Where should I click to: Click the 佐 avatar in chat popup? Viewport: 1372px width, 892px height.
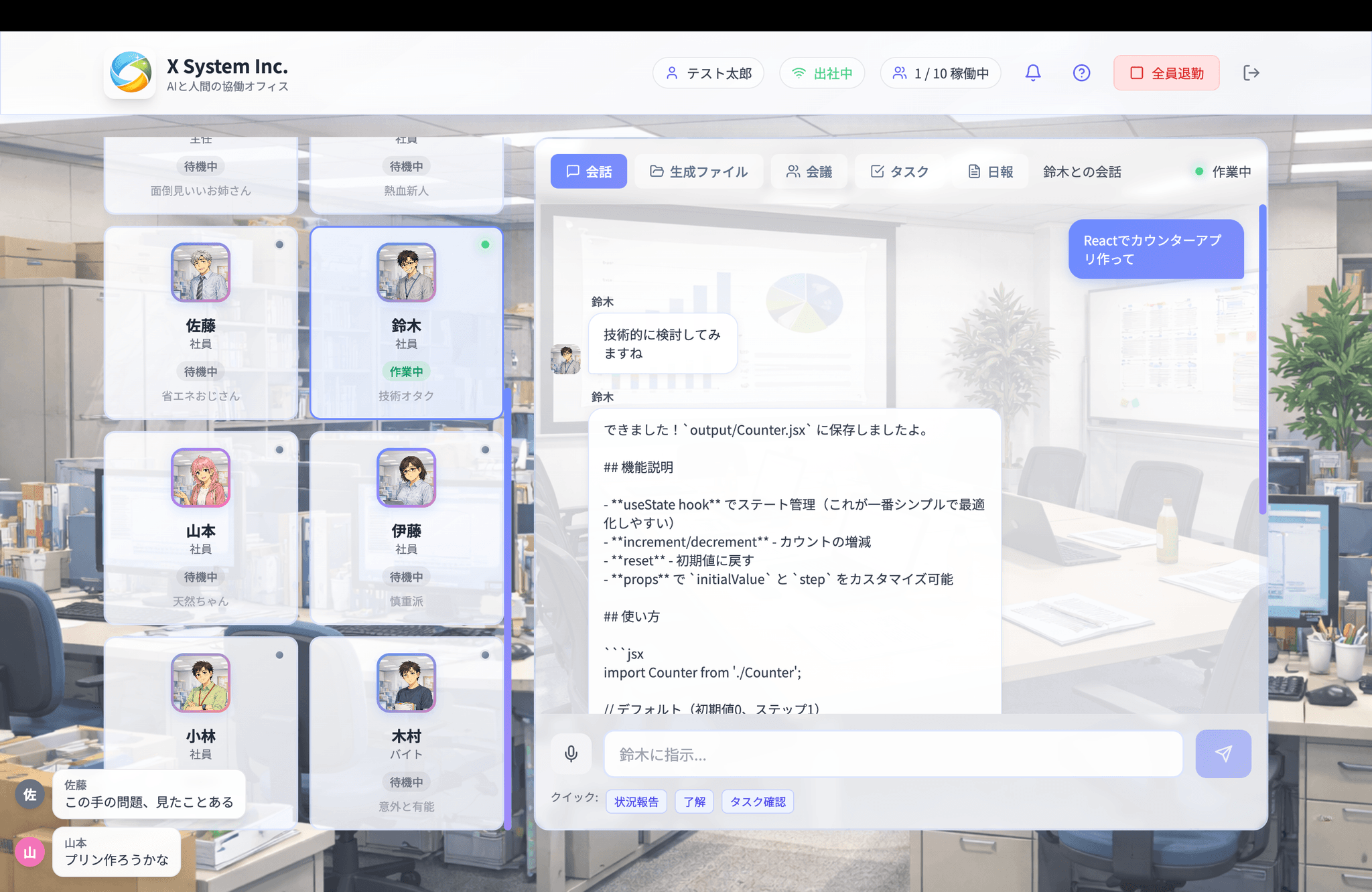click(30, 795)
